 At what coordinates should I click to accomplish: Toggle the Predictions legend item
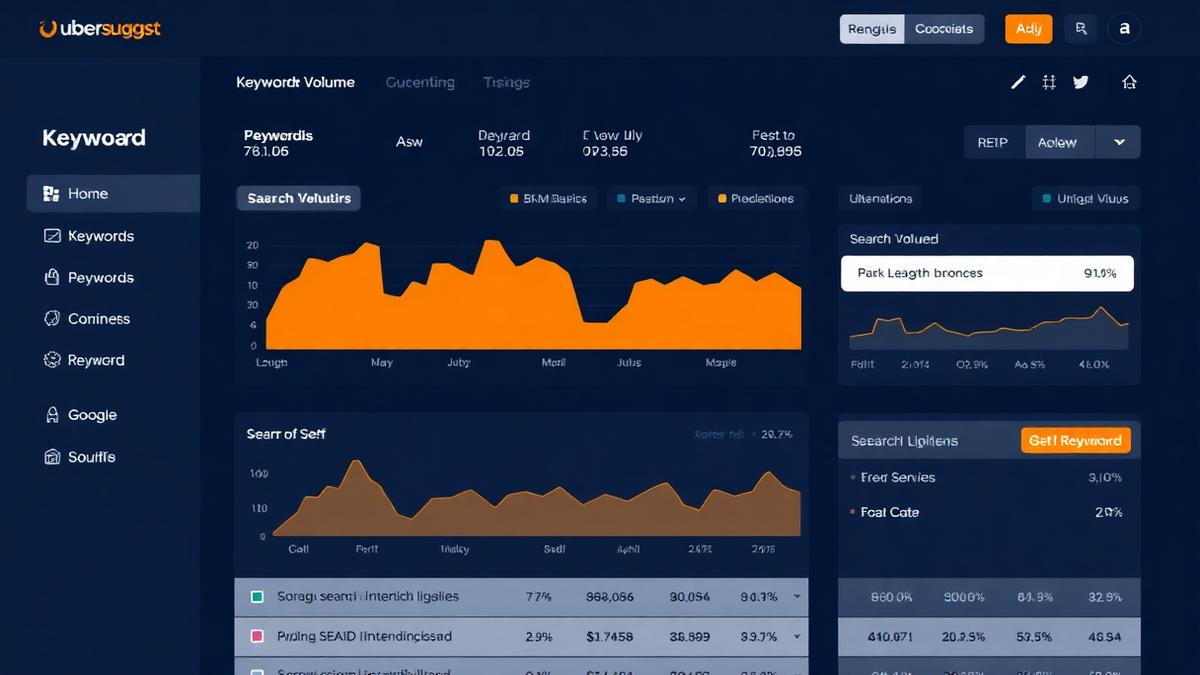(756, 198)
